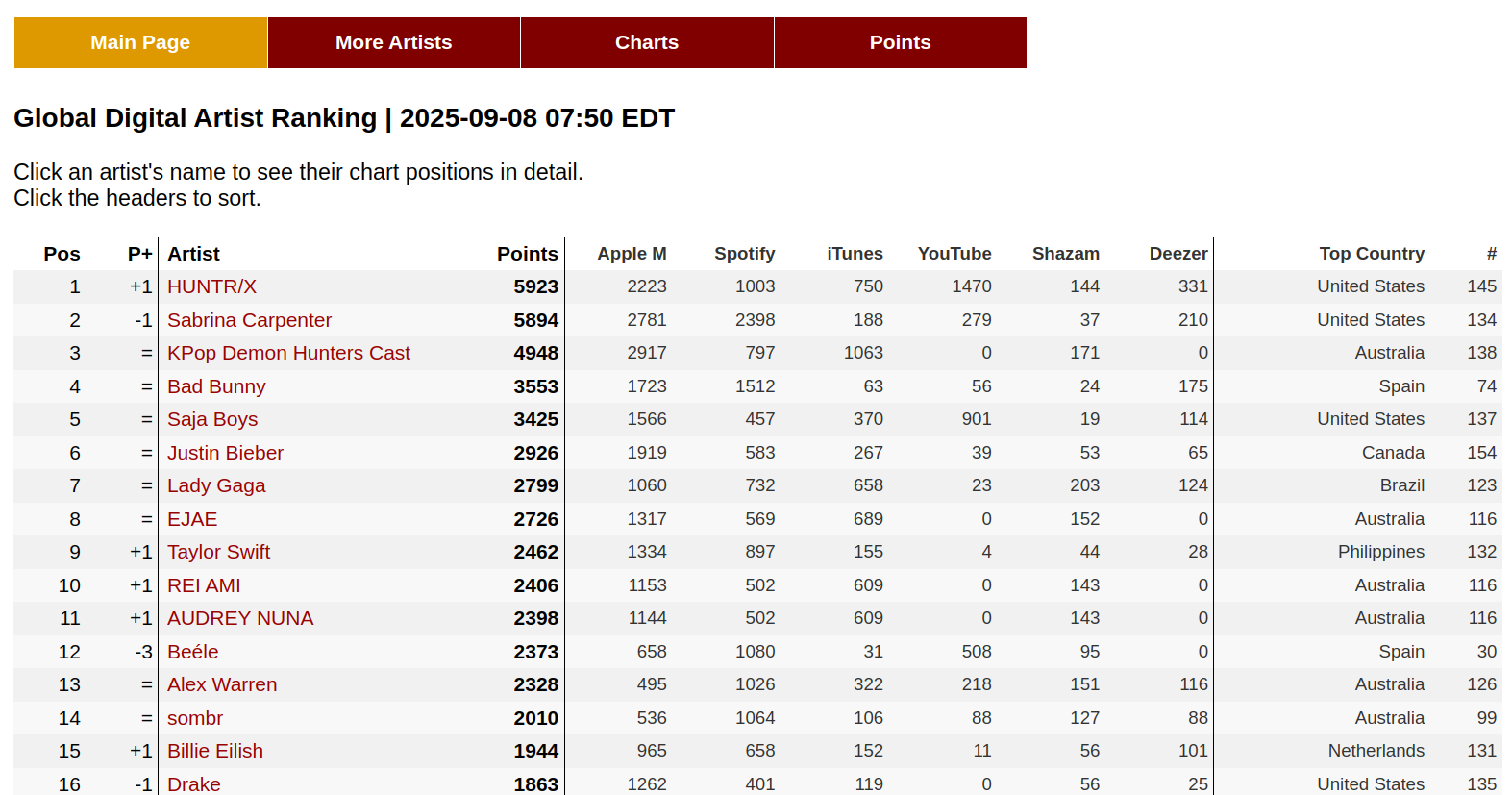Sort by Top Country header
Screen dimensions: 1512x795
point(1371,254)
